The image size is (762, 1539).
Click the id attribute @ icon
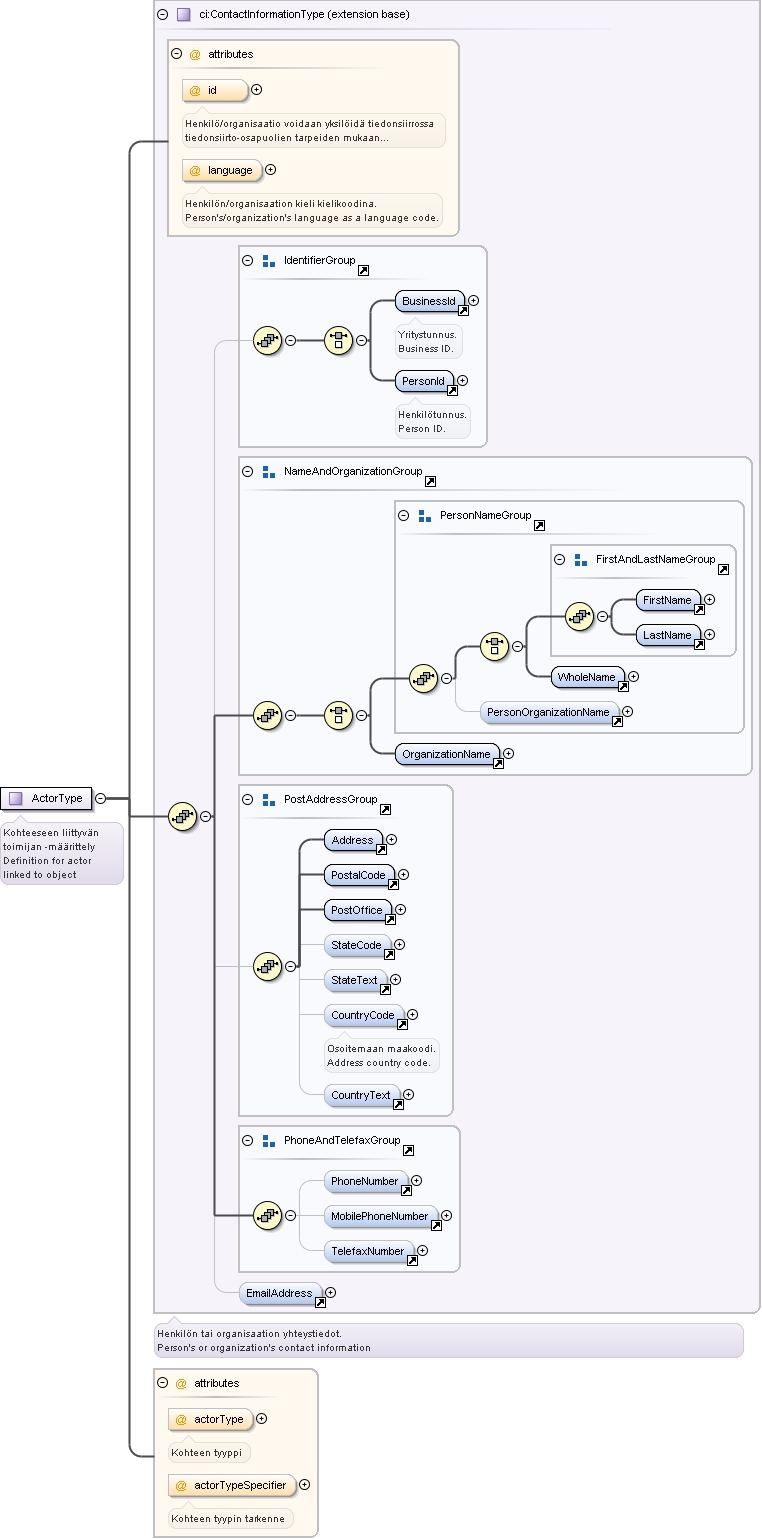click(x=195, y=90)
